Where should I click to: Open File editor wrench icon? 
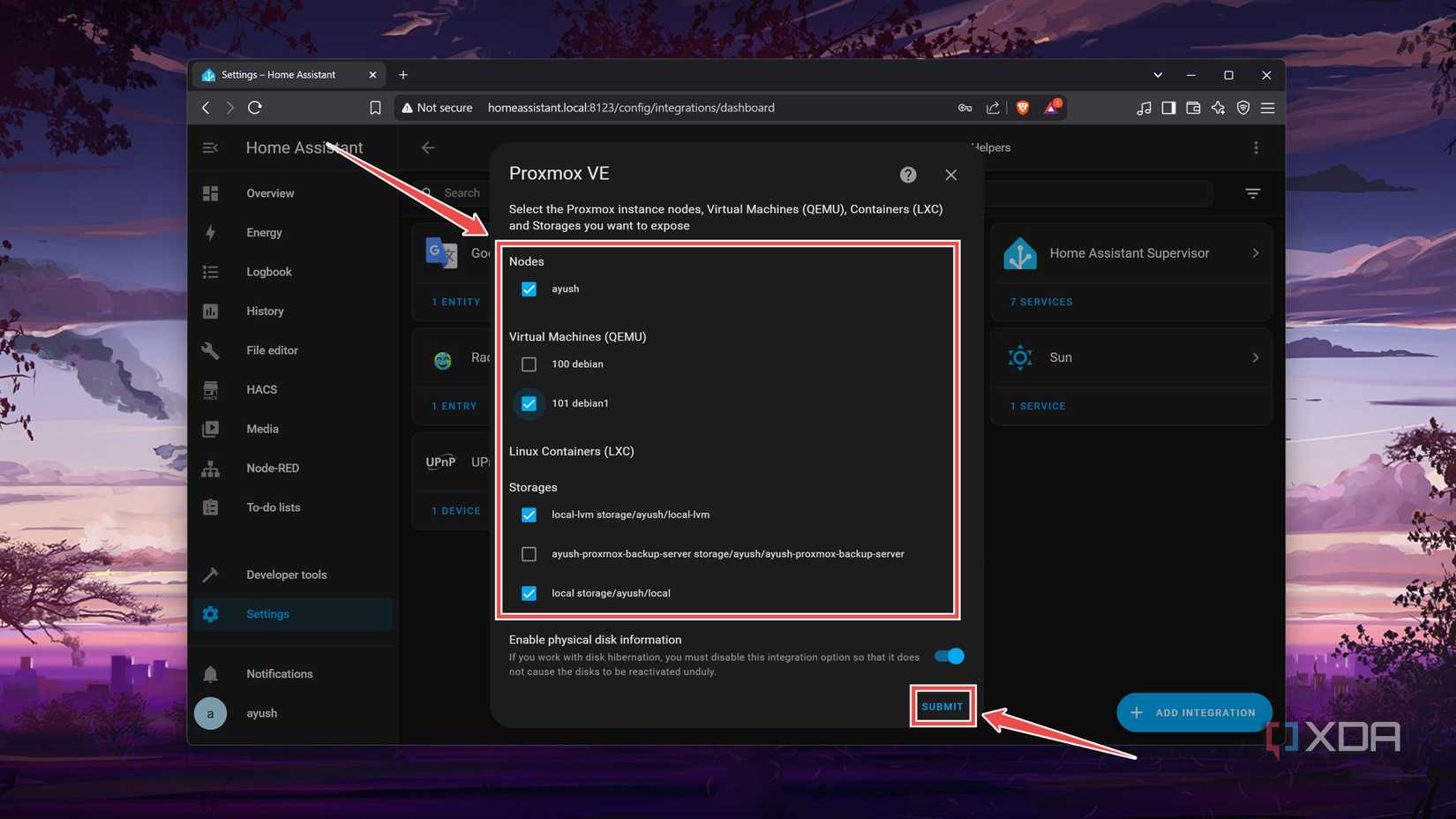[210, 350]
